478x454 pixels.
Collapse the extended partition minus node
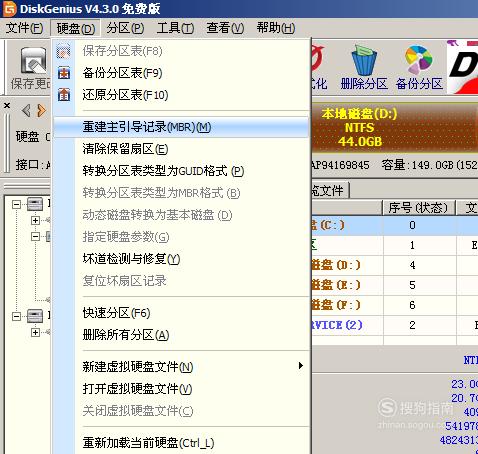tap(35, 236)
